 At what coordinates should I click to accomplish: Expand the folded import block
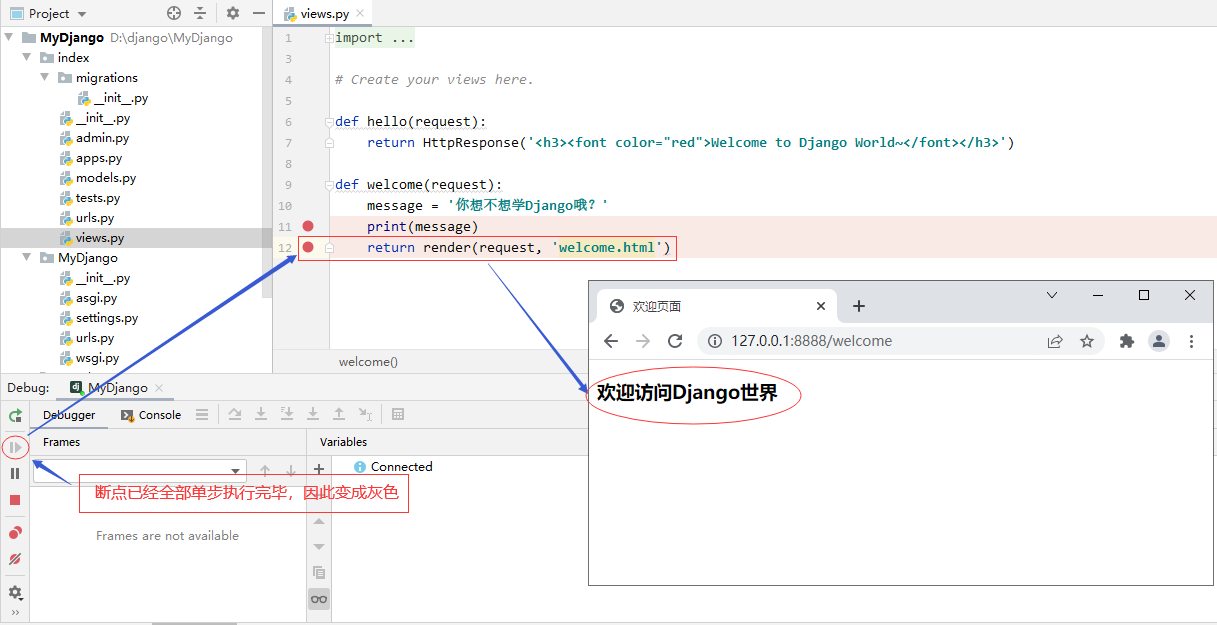[x=329, y=38]
